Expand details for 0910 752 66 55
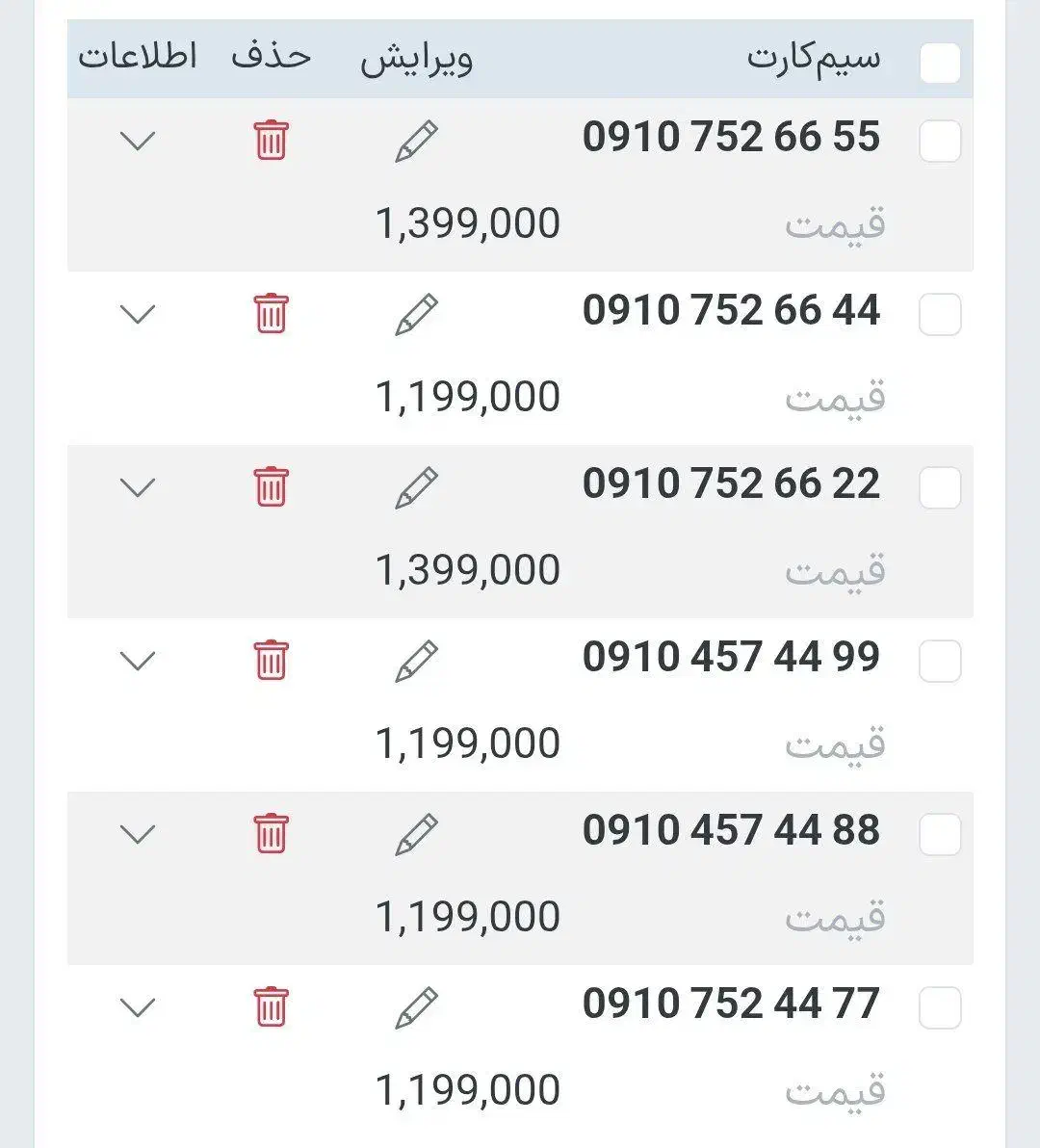The height and width of the screenshot is (1148, 1040). [x=138, y=142]
